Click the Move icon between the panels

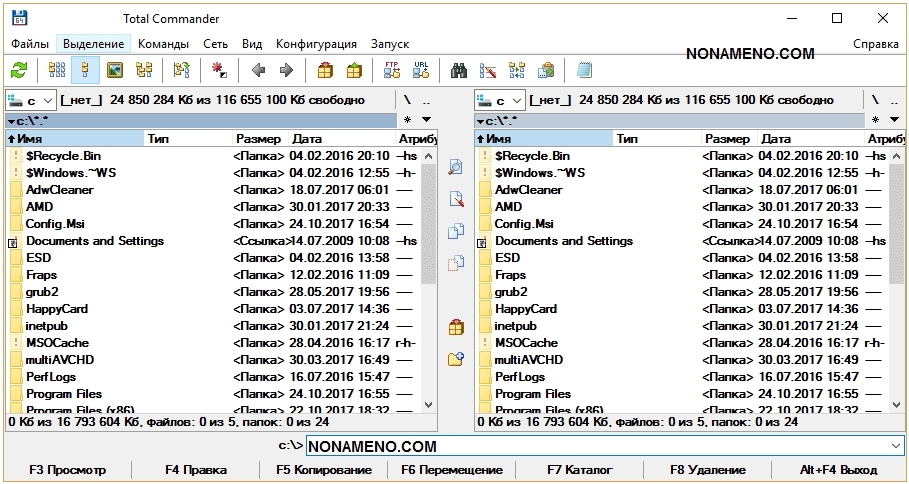pyautogui.click(x=456, y=263)
